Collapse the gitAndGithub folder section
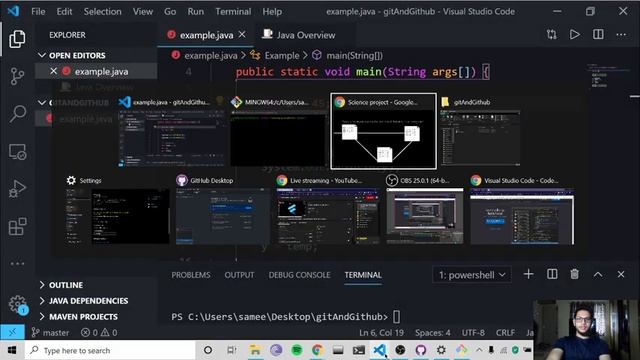Image resolution: width=640 pixels, height=360 pixels. click(42, 102)
